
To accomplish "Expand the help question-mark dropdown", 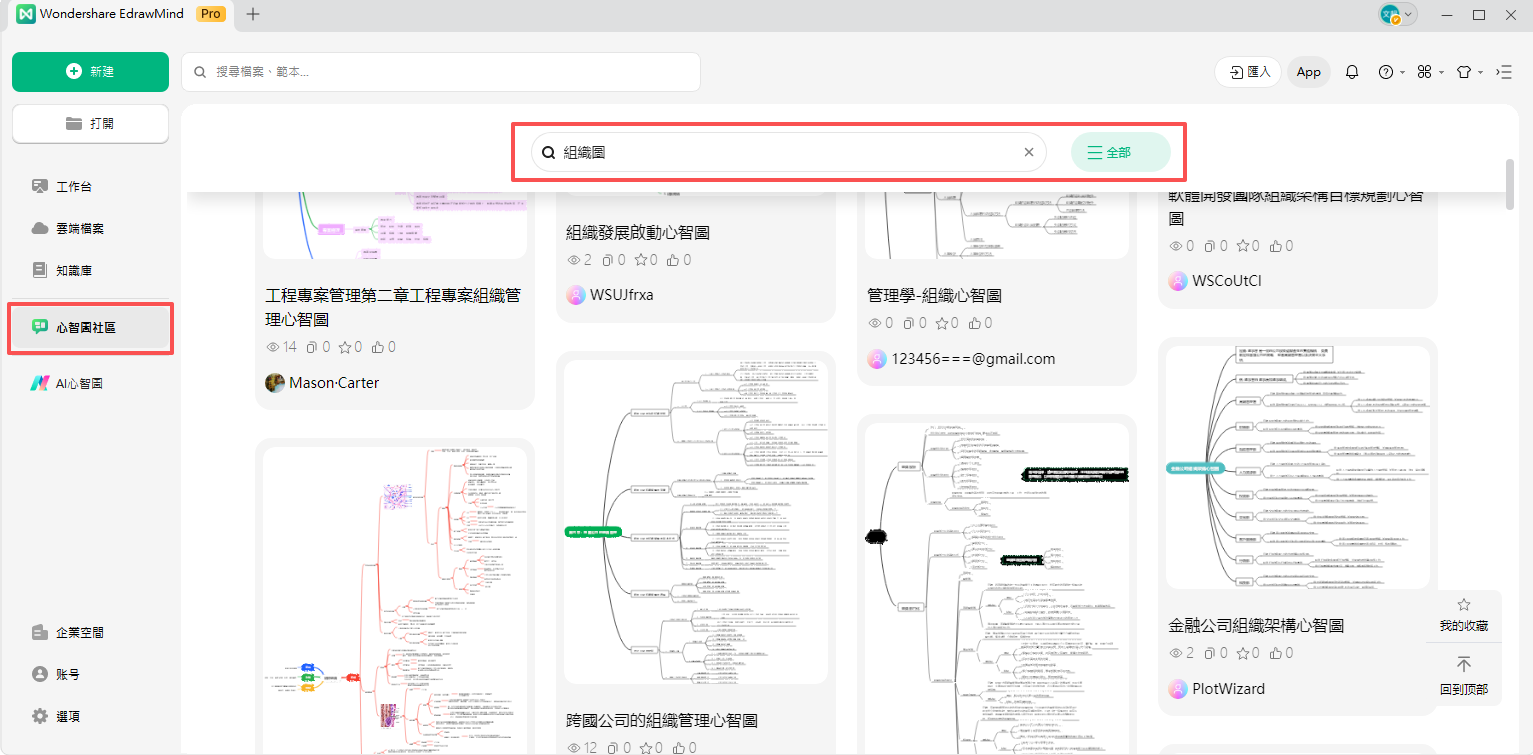I will 1391,72.
